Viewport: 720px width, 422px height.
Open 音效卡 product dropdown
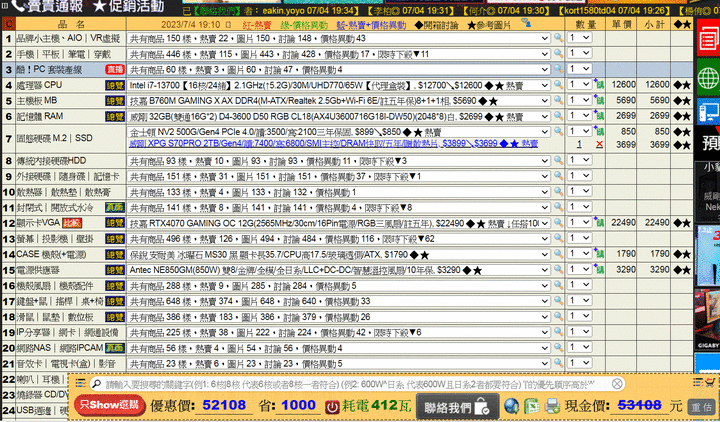click(x=339, y=364)
